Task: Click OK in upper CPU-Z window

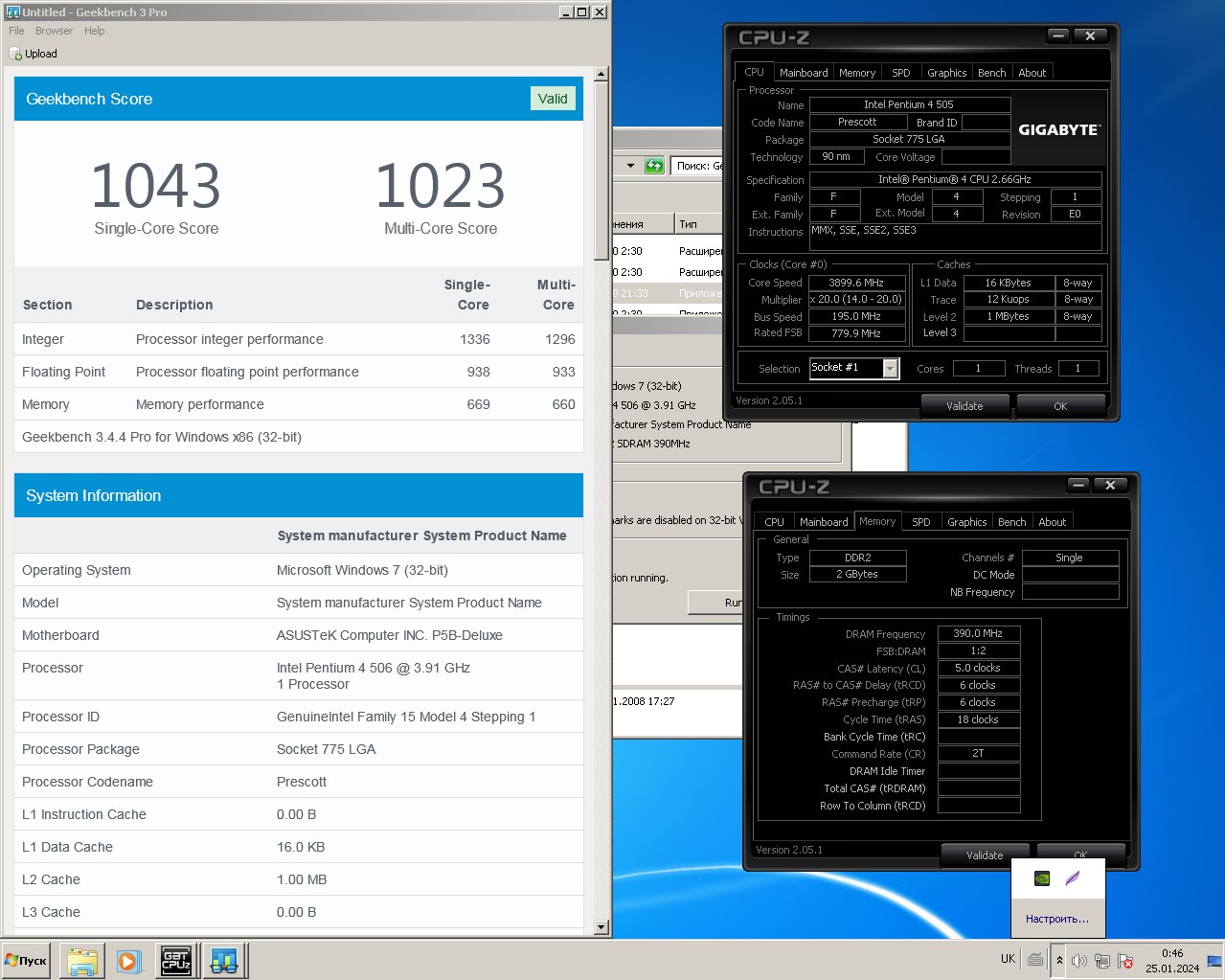Action: pyautogui.click(x=1060, y=406)
